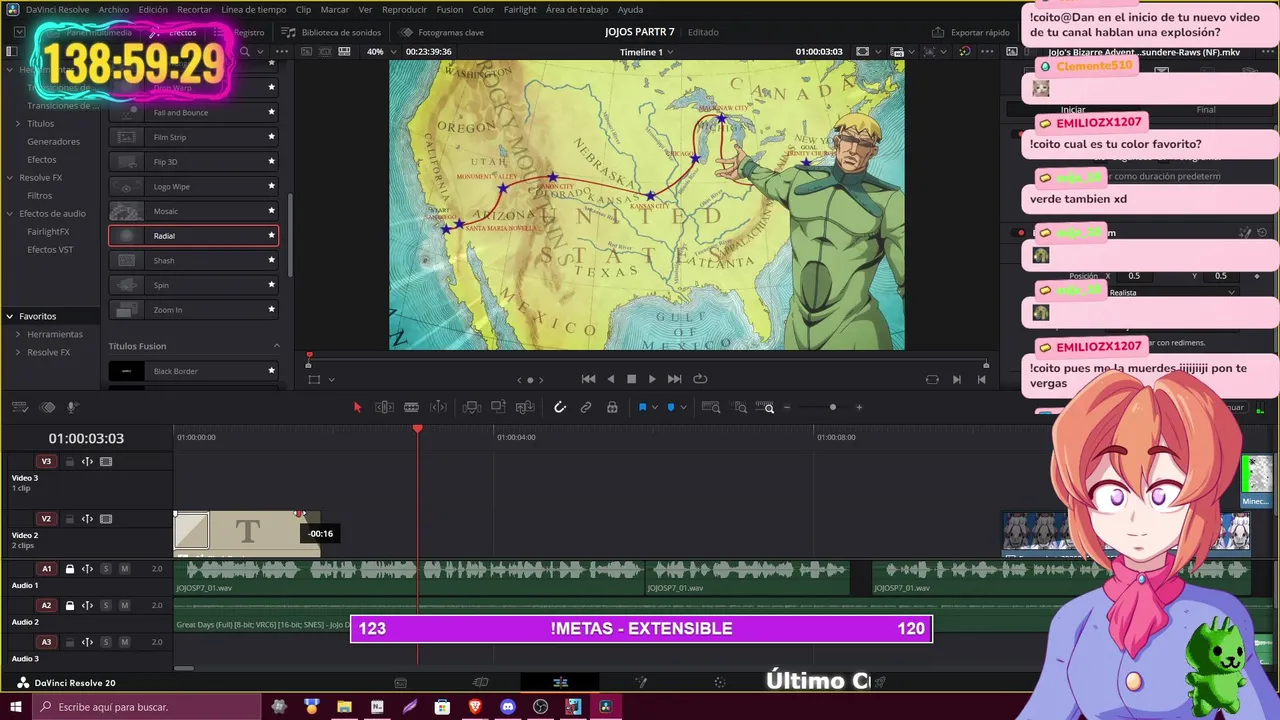Expand the Títulos tree item
The height and width of the screenshot is (720, 1280).
(x=18, y=123)
